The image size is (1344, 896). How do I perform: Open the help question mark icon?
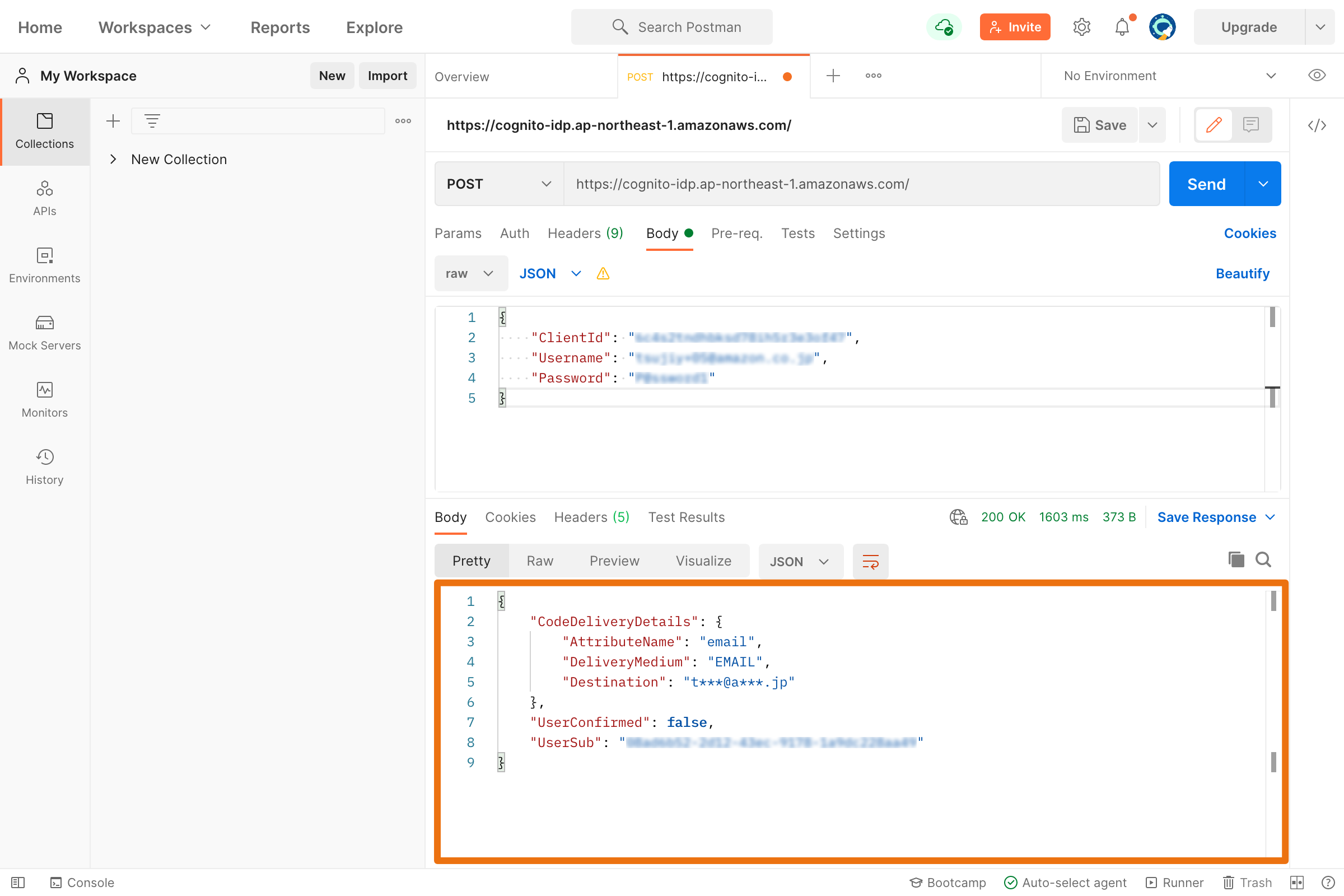tap(1328, 883)
